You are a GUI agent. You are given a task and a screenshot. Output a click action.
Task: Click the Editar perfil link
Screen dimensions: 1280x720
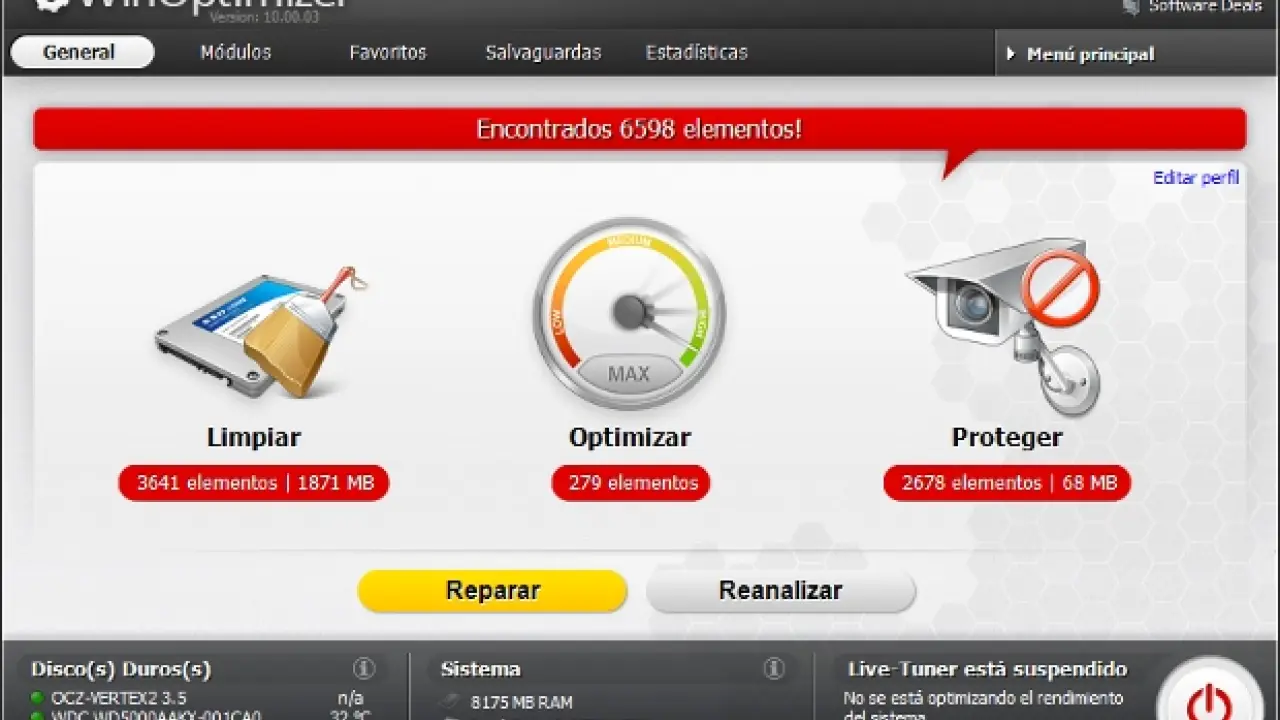click(x=1195, y=178)
